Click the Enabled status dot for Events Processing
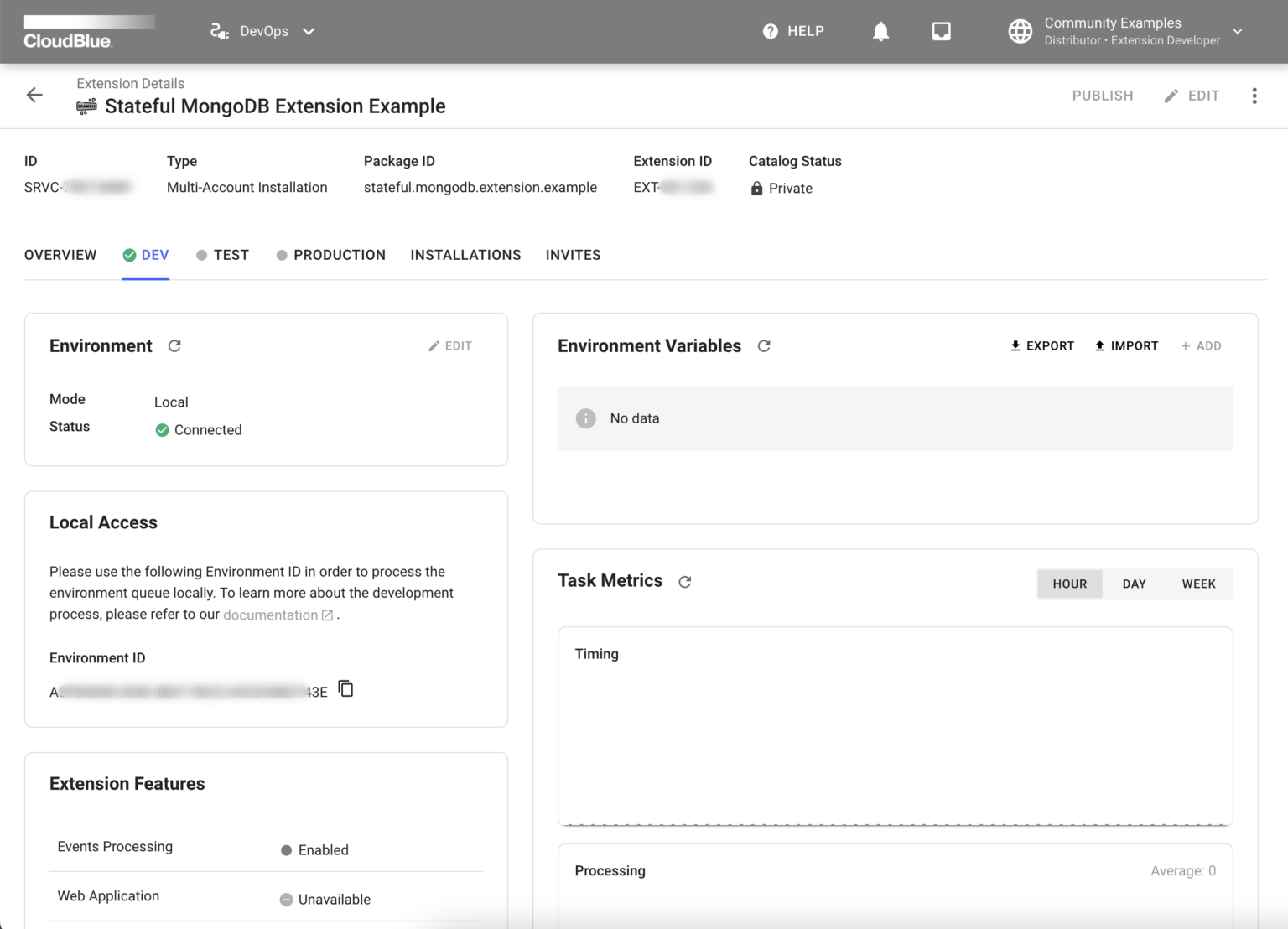The height and width of the screenshot is (929, 1288). [286, 850]
